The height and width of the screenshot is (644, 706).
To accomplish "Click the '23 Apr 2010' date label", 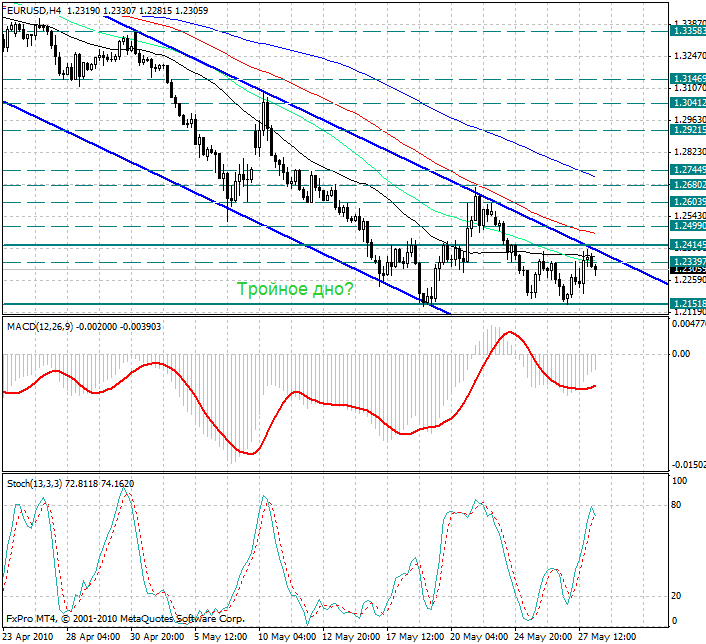I will pos(27,637).
